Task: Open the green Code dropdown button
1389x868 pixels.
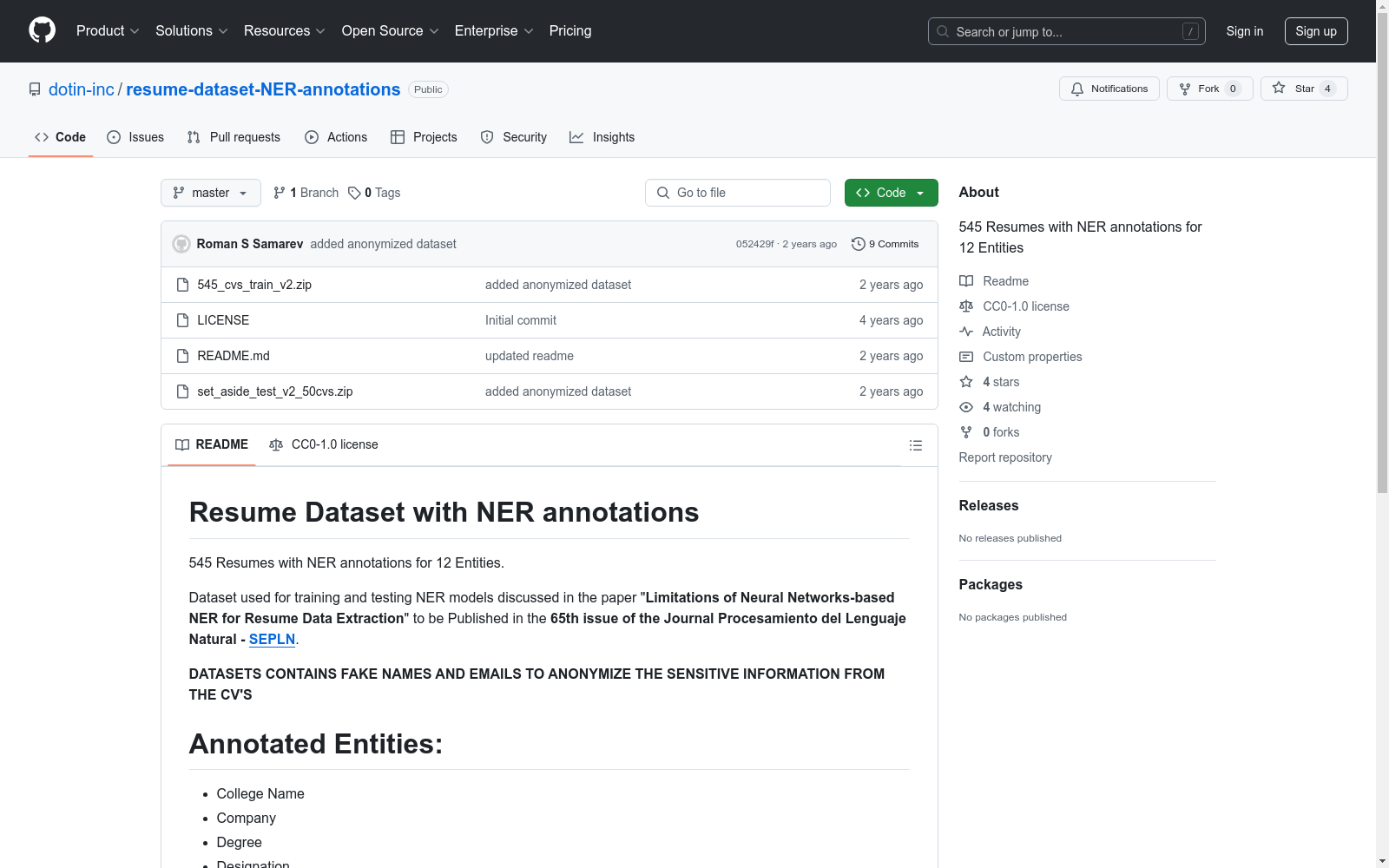Action: (x=891, y=193)
